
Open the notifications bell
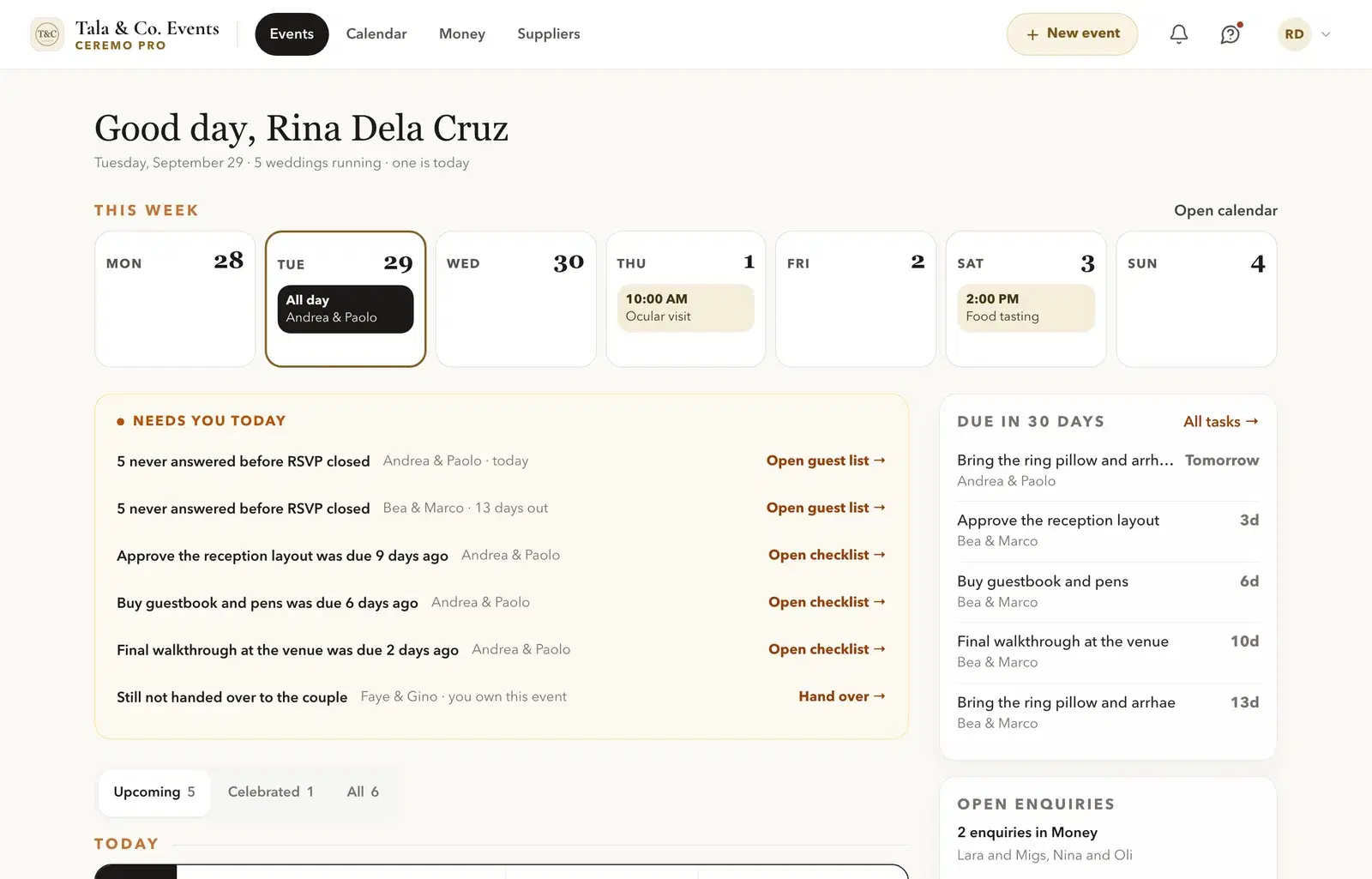[1179, 34]
